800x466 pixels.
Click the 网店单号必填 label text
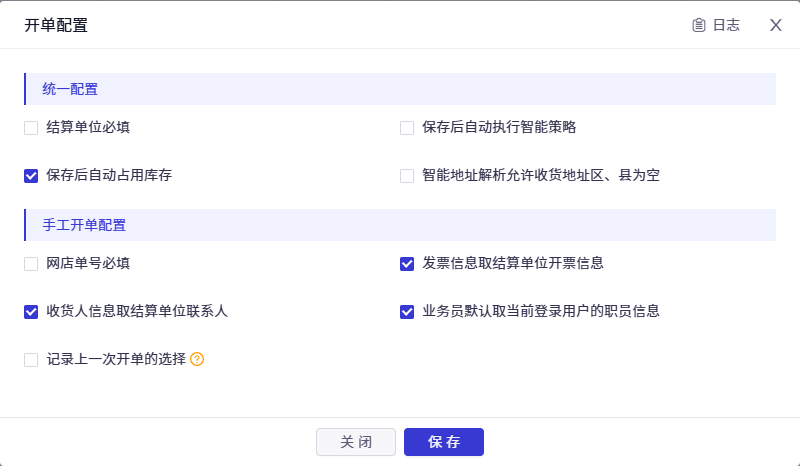(x=88, y=263)
